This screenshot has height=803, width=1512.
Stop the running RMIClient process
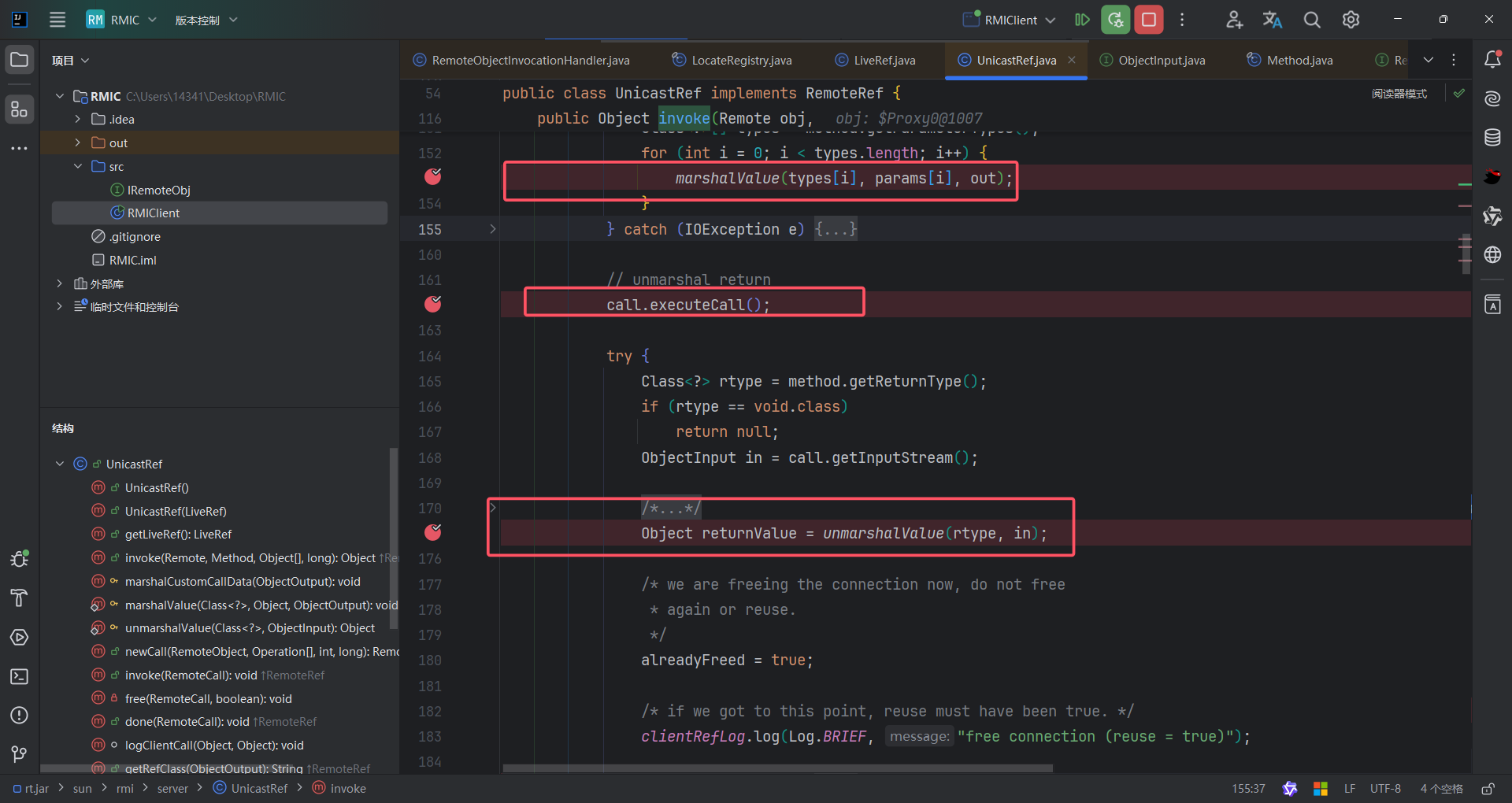point(1149,20)
